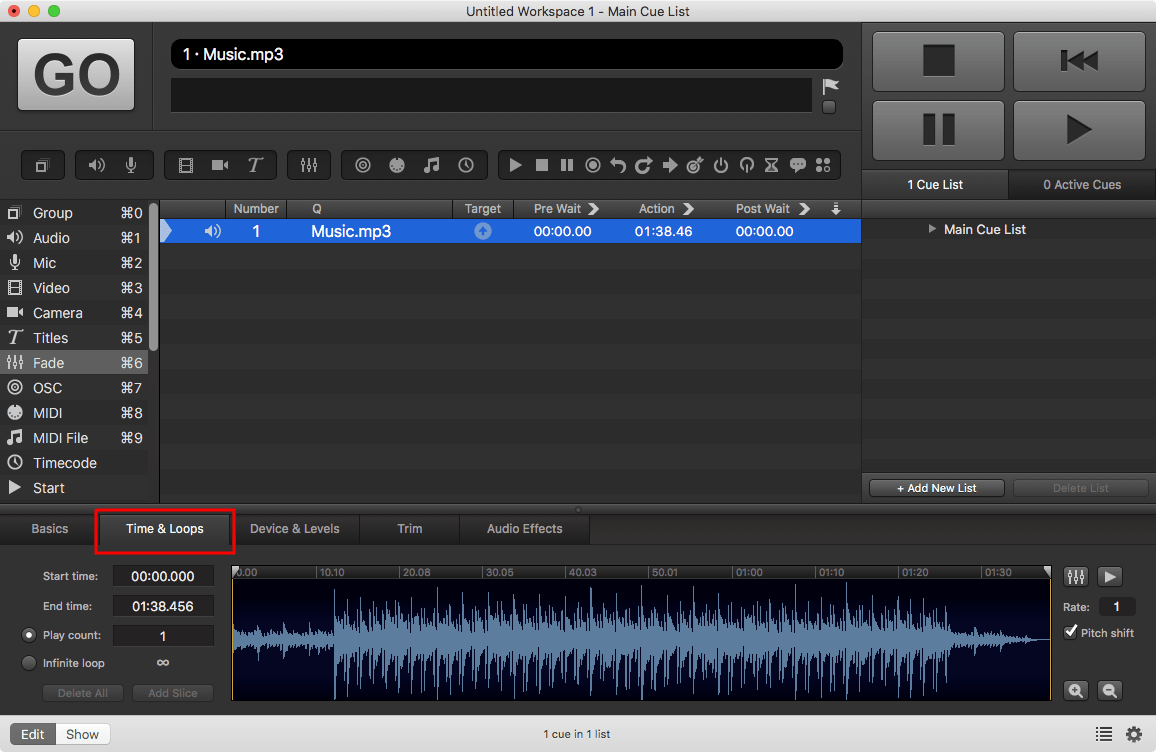Toggle the flag icon next to cue name
The width and height of the screenshot is (1156, 752).
coord(830,86)
